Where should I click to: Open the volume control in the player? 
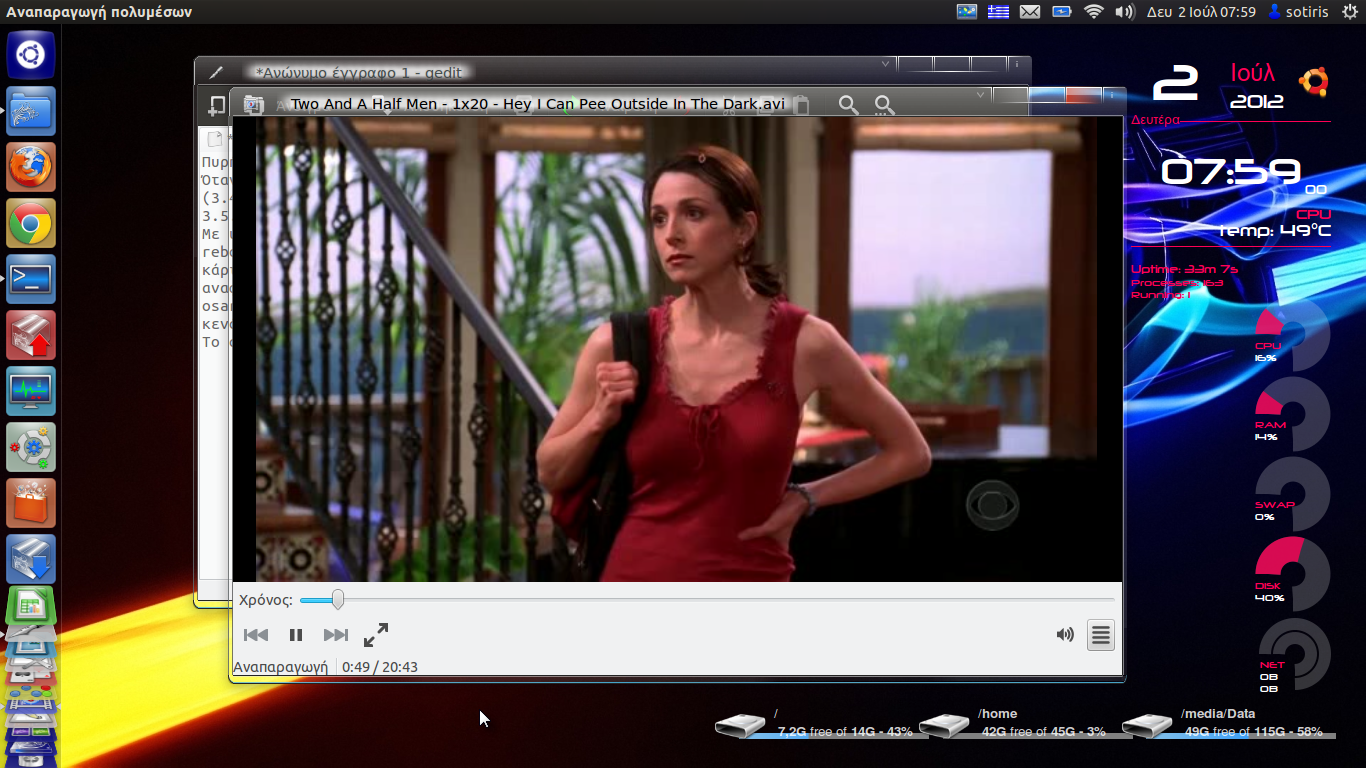coord(1065,635)
